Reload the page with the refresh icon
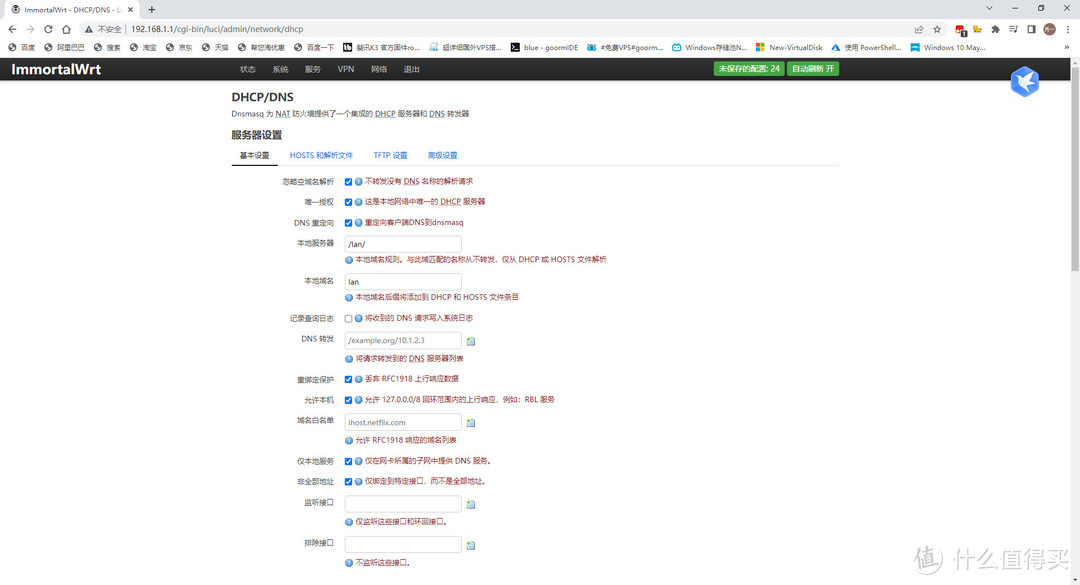This screenshot has width=1080, height=585. [x=51, y=29]
